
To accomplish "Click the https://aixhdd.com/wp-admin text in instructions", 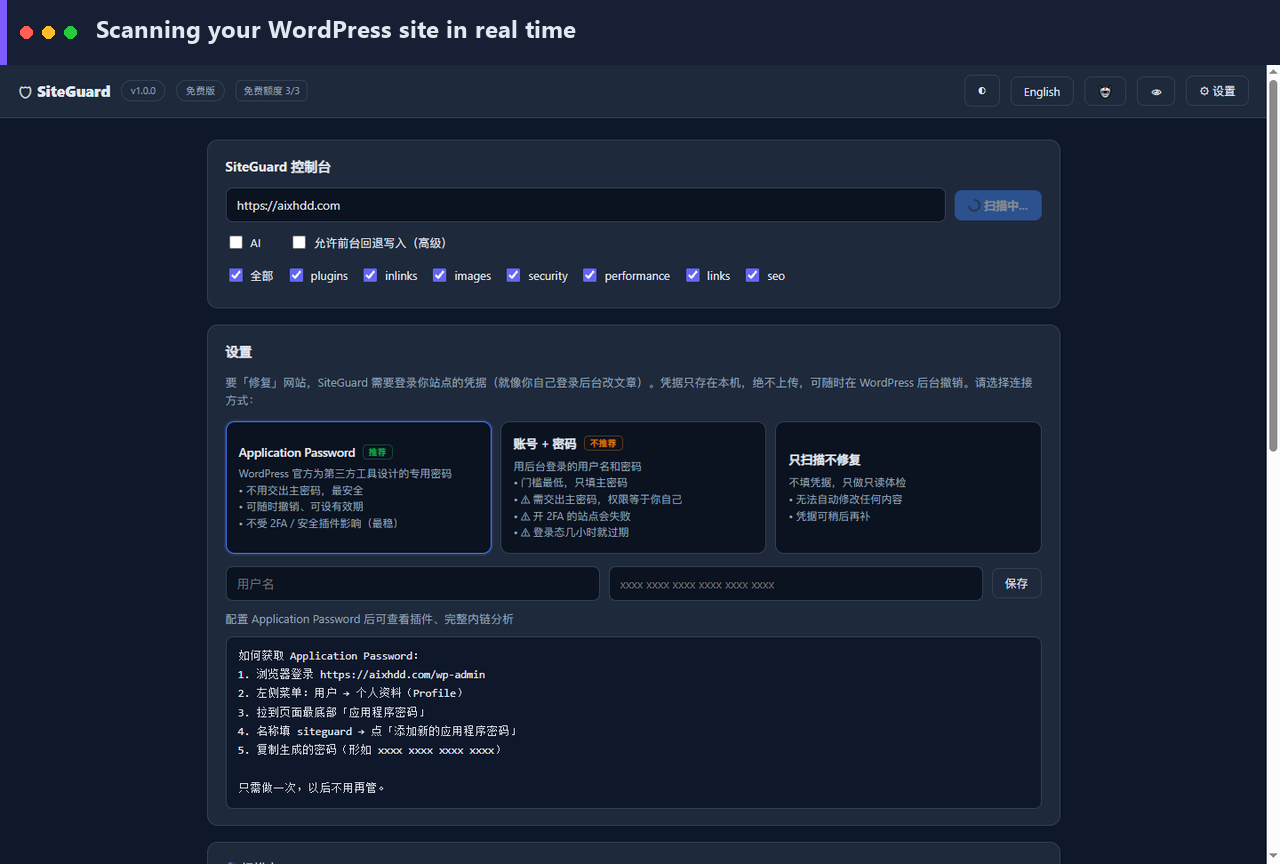I will (402, 674).
